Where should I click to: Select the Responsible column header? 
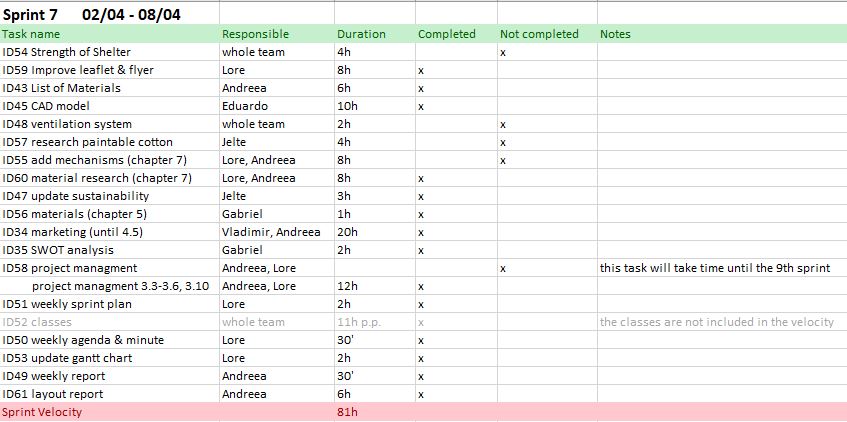[277, 34]
